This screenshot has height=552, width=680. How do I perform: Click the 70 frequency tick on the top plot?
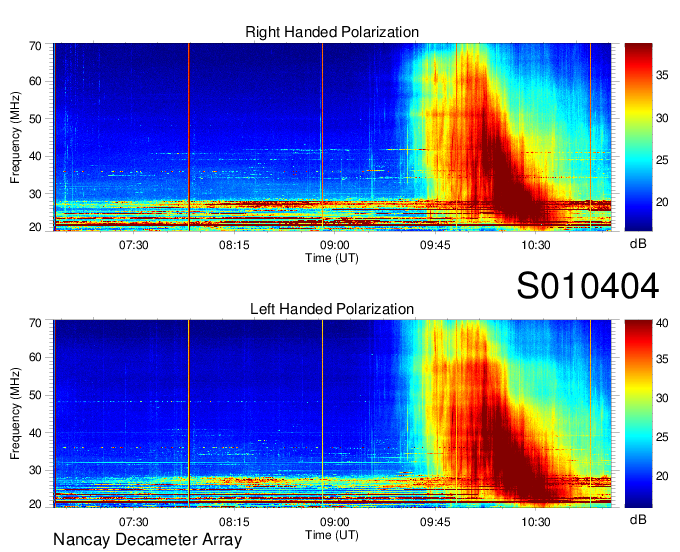point(35,46)
